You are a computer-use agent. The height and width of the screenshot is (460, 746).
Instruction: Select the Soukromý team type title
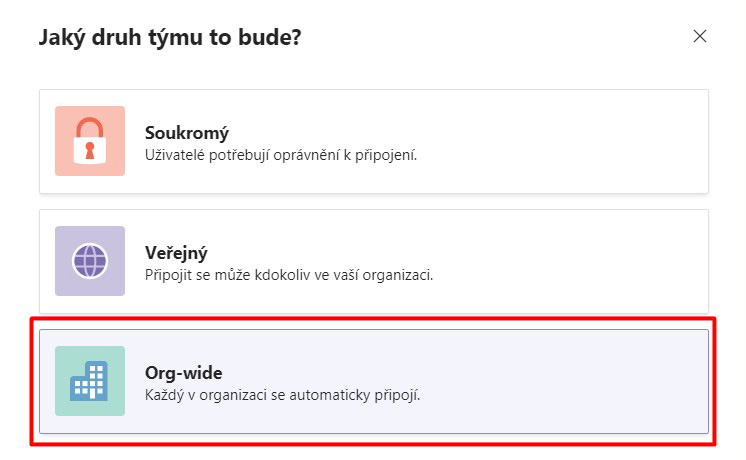click(186, 133)
